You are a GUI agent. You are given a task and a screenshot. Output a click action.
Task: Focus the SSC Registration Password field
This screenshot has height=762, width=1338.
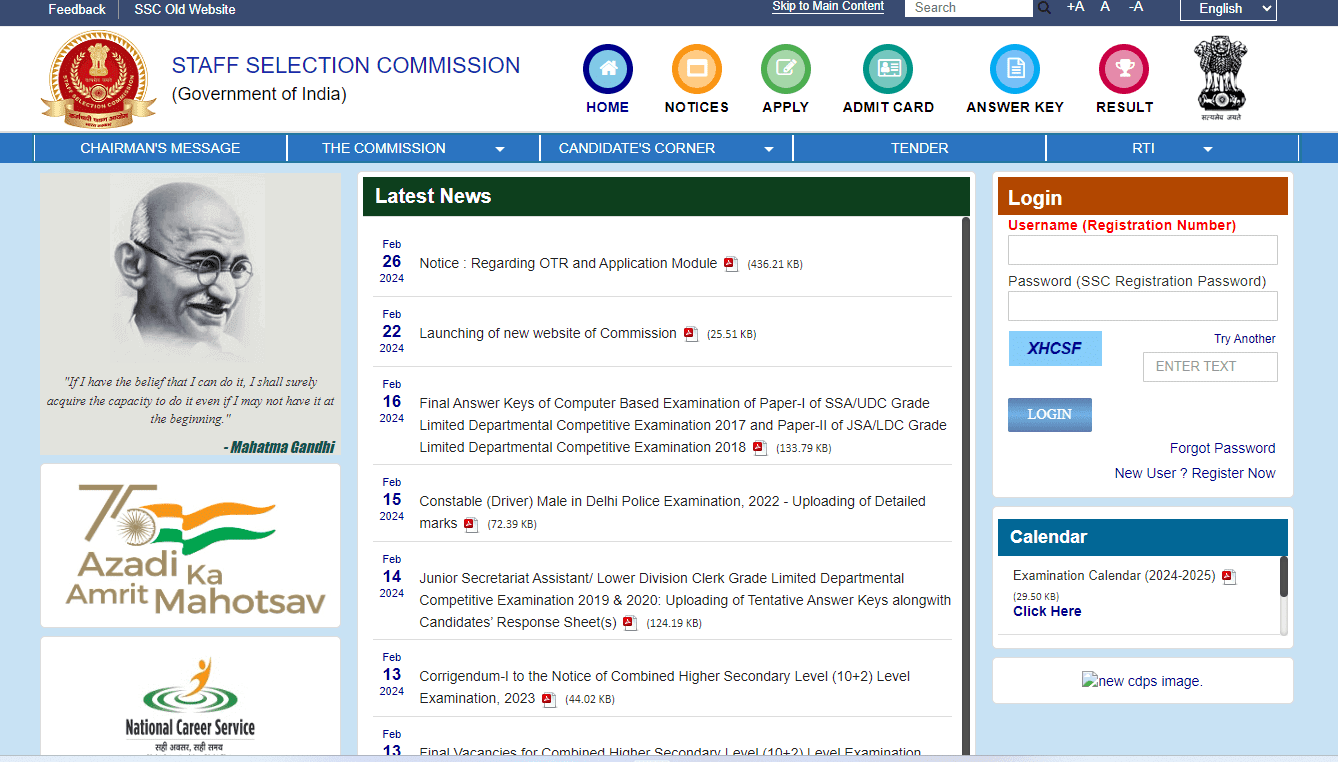pos(1143,306)
